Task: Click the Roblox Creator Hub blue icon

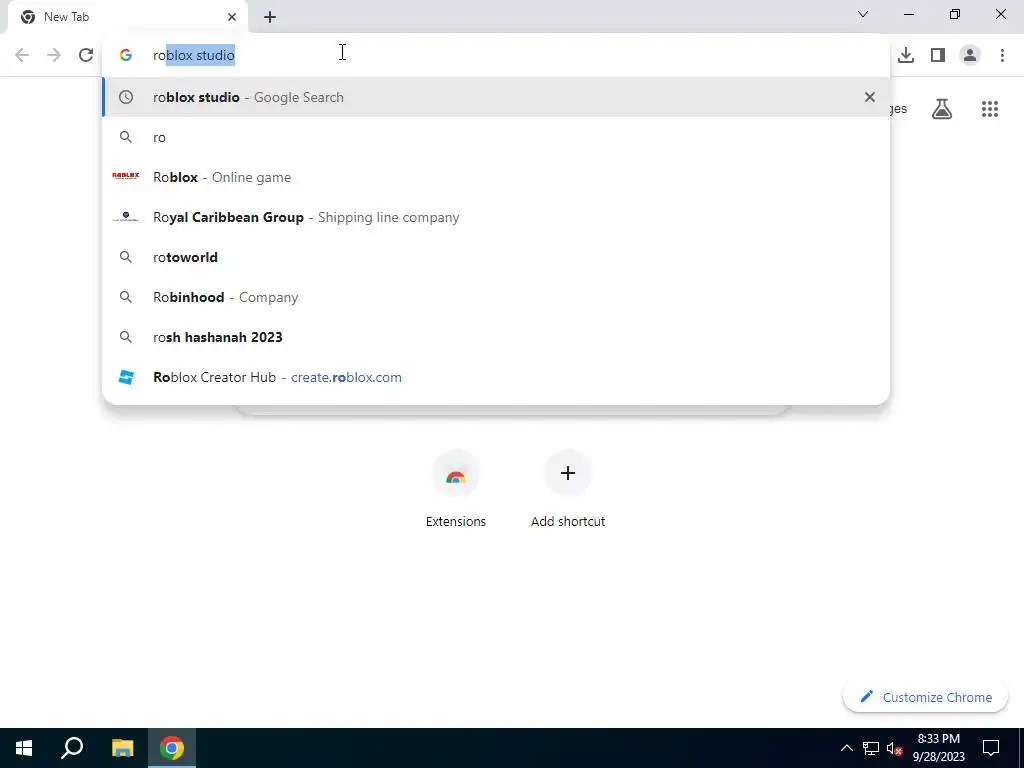Action: click(x=126, y=377)
